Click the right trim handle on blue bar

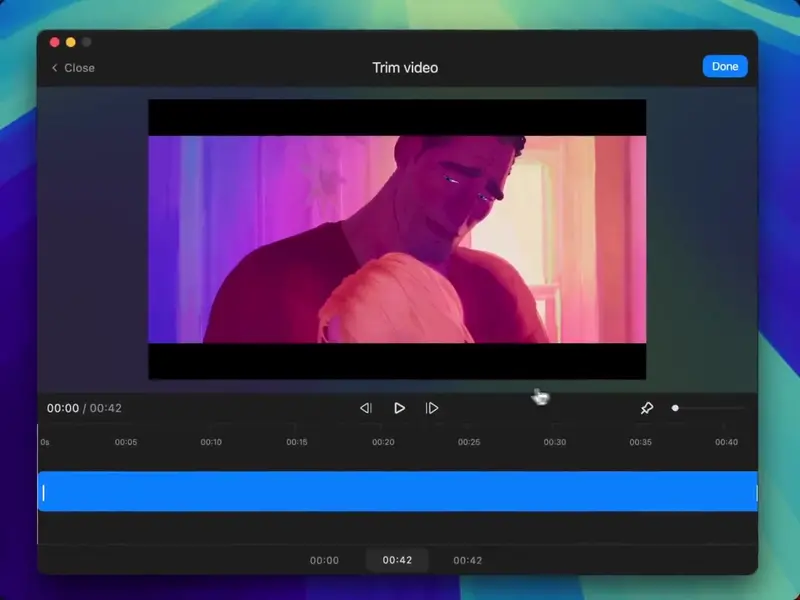coord(756,493)
